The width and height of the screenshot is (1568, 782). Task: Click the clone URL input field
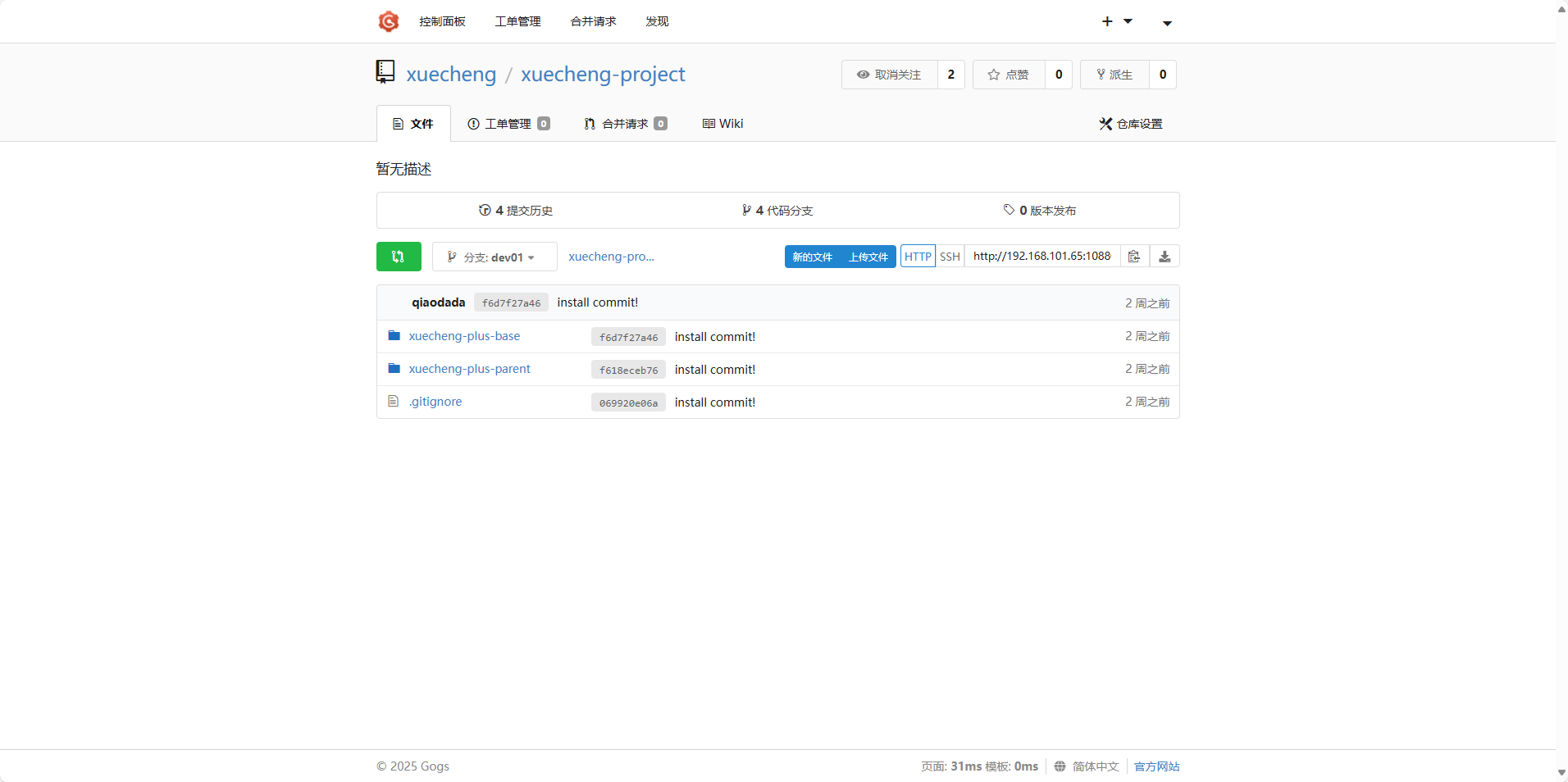click(1042, 257)
